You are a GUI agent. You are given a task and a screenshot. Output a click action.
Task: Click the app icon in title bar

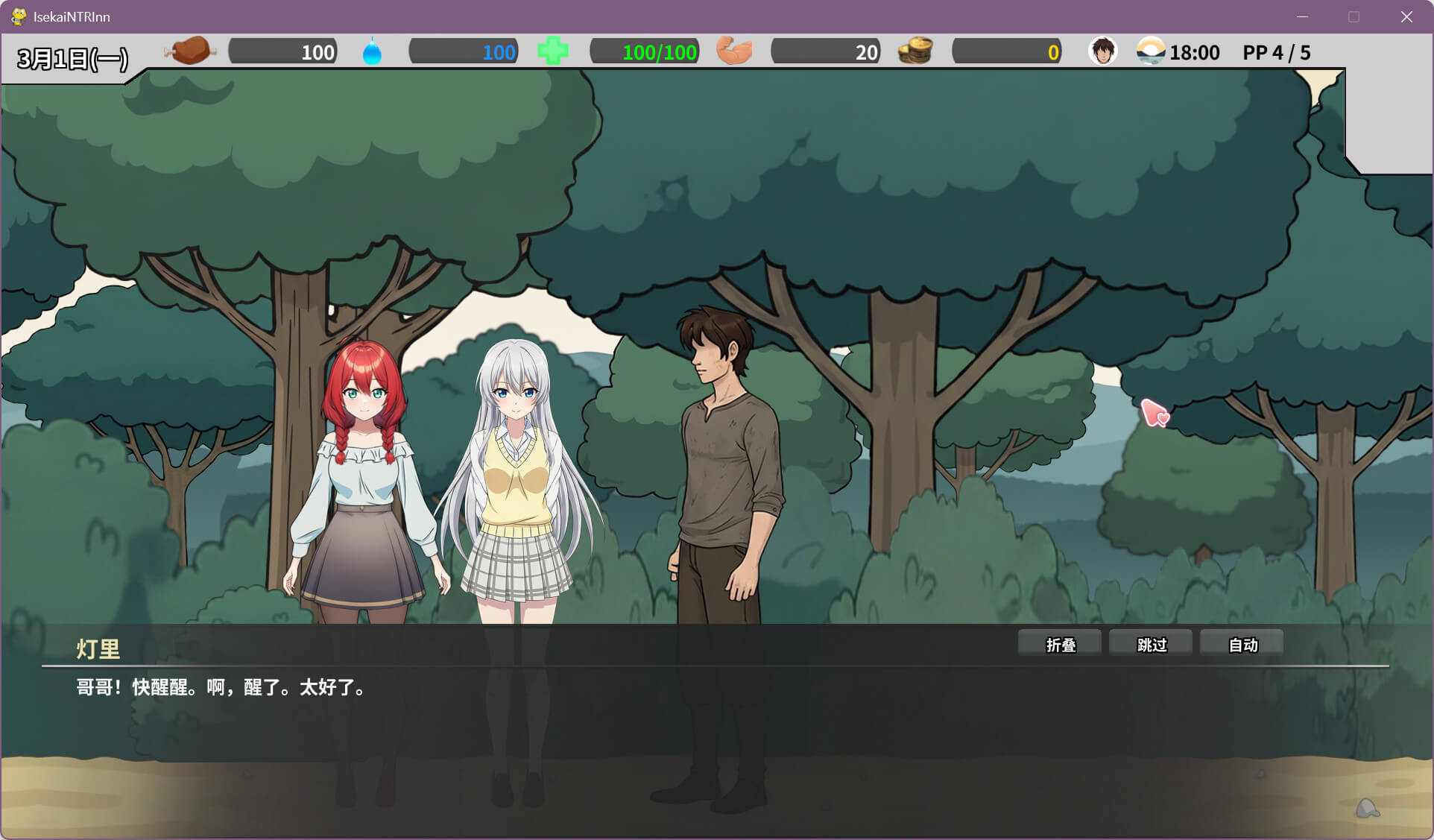18,16
